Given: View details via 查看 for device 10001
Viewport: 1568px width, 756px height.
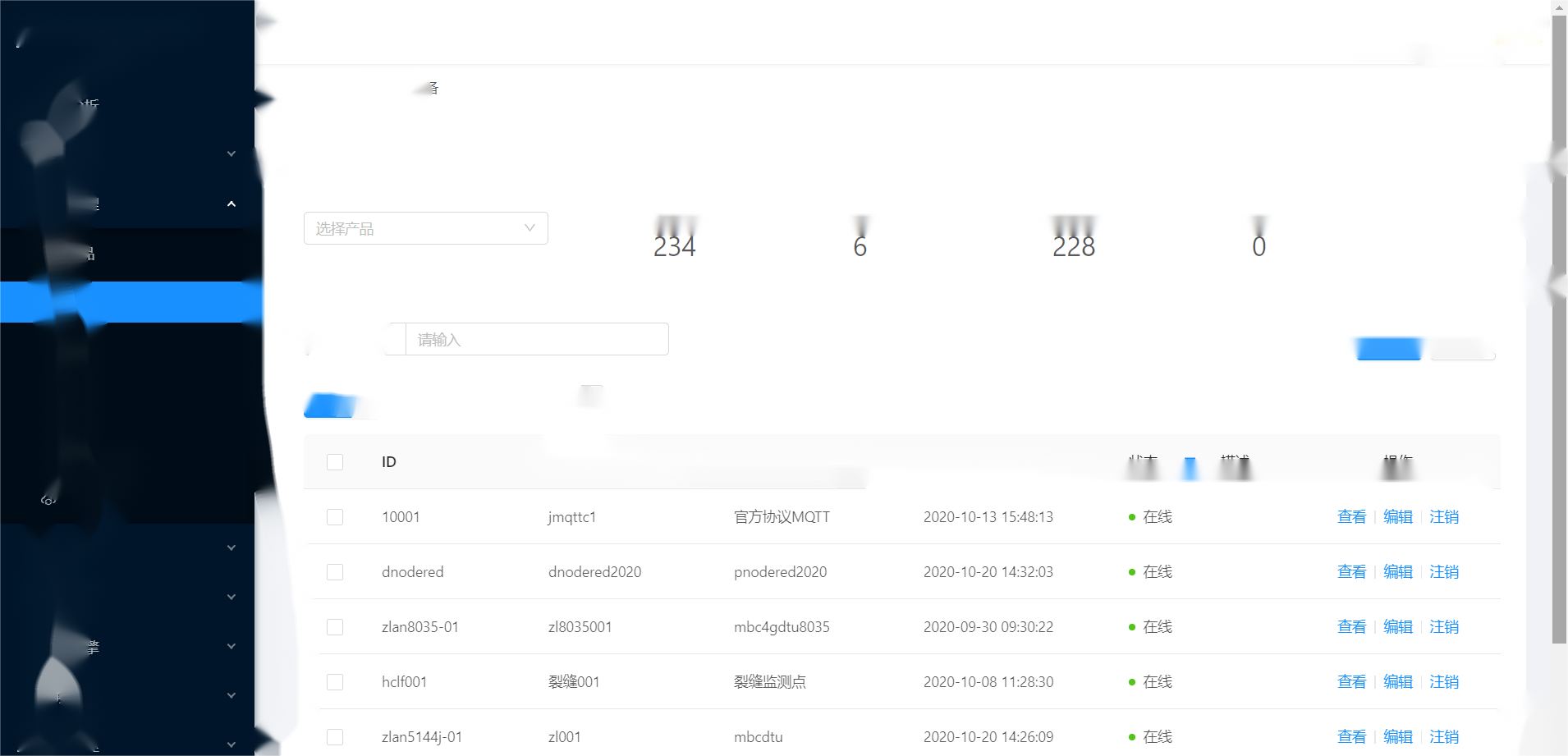Looking at the screenshot, I should click(x=1351, y=517).
